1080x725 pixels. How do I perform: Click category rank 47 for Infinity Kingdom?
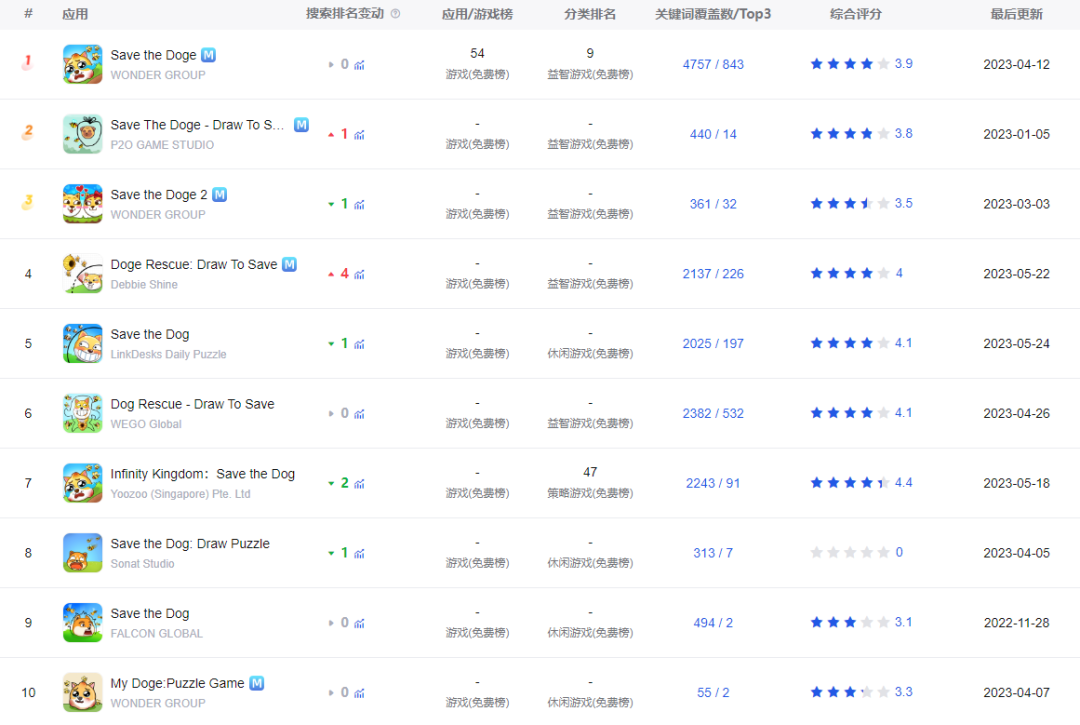590,472
